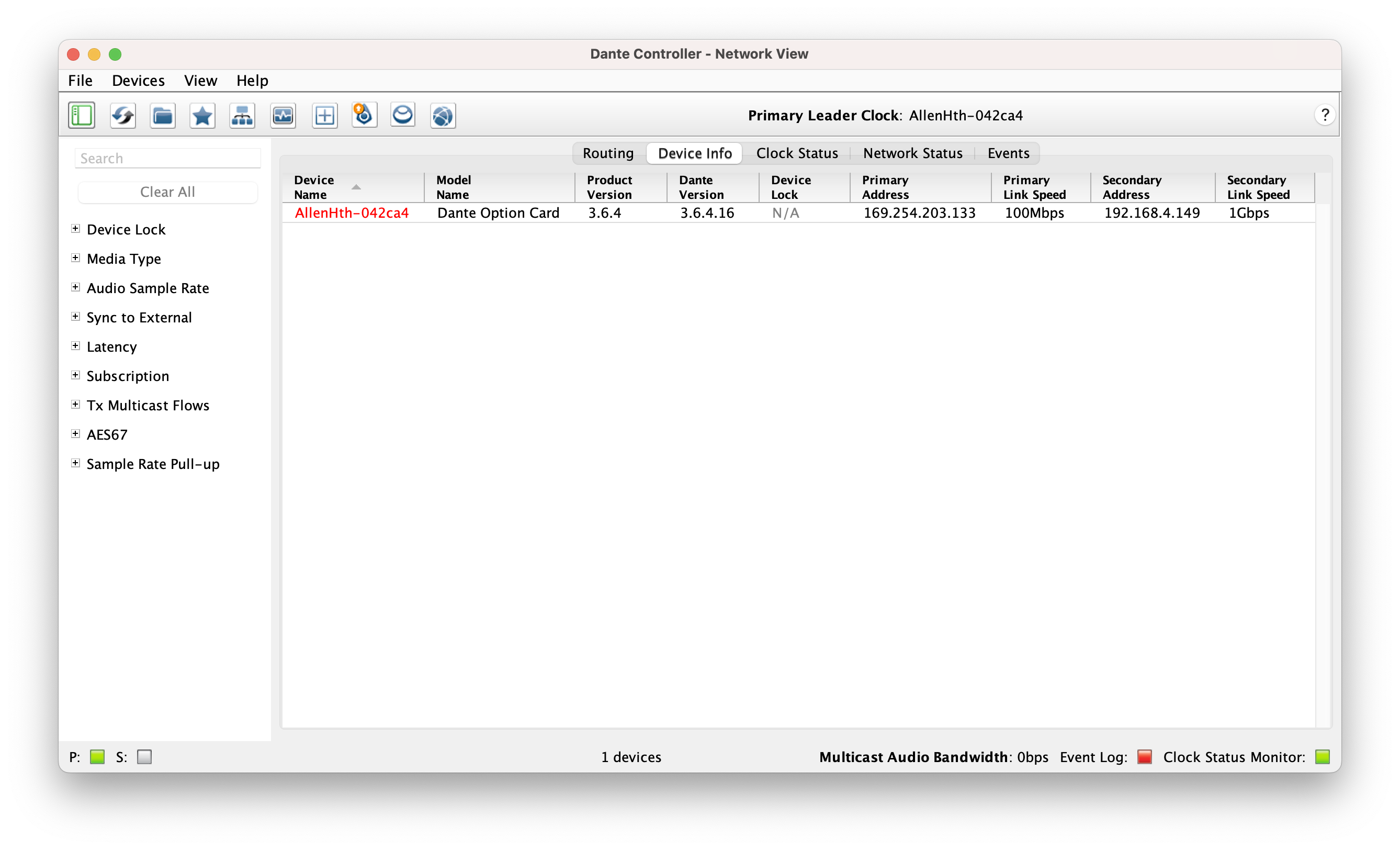Click the round blue ring toolbar icon
Screen dimensions: 1400x850
pyautogui.click(x=403, y=116)
